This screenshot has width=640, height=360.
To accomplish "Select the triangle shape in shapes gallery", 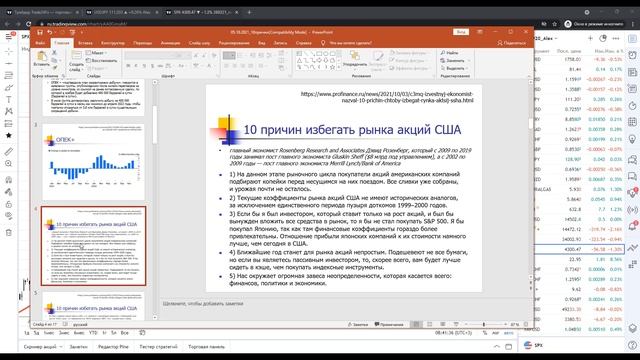I will (299, 60).
